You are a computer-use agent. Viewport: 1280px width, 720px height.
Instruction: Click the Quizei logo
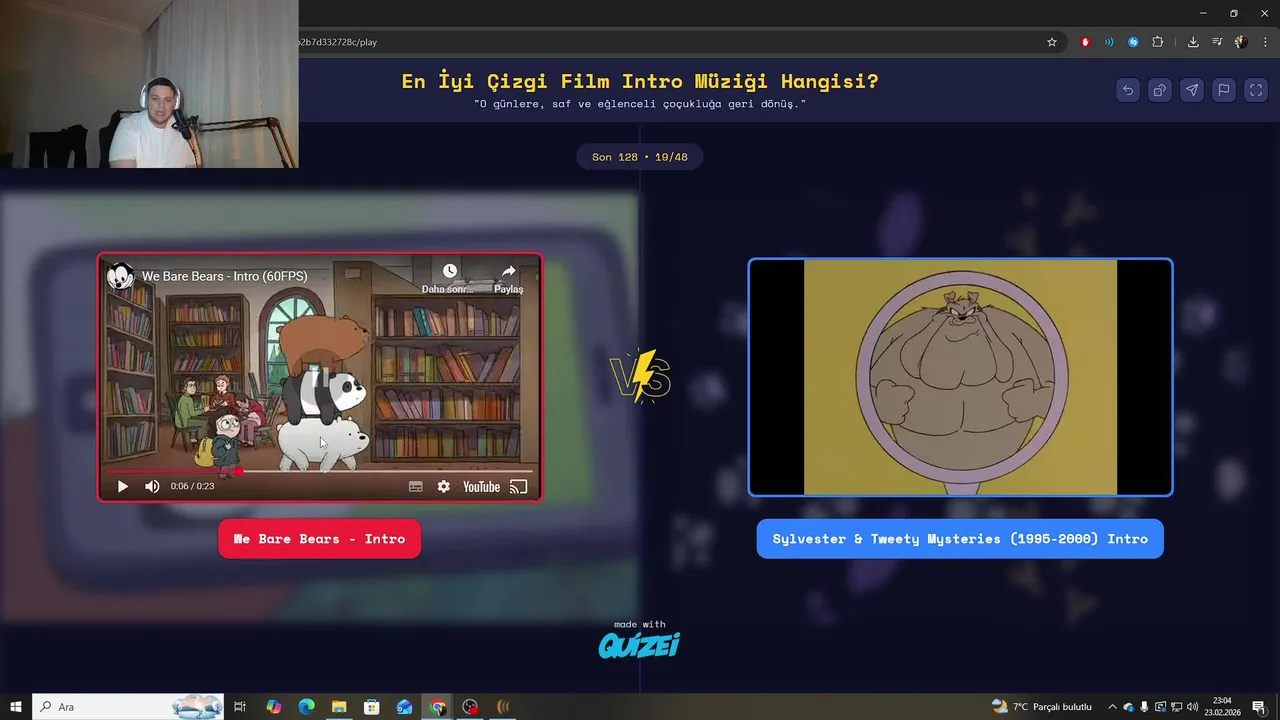(x=639, y=645)
